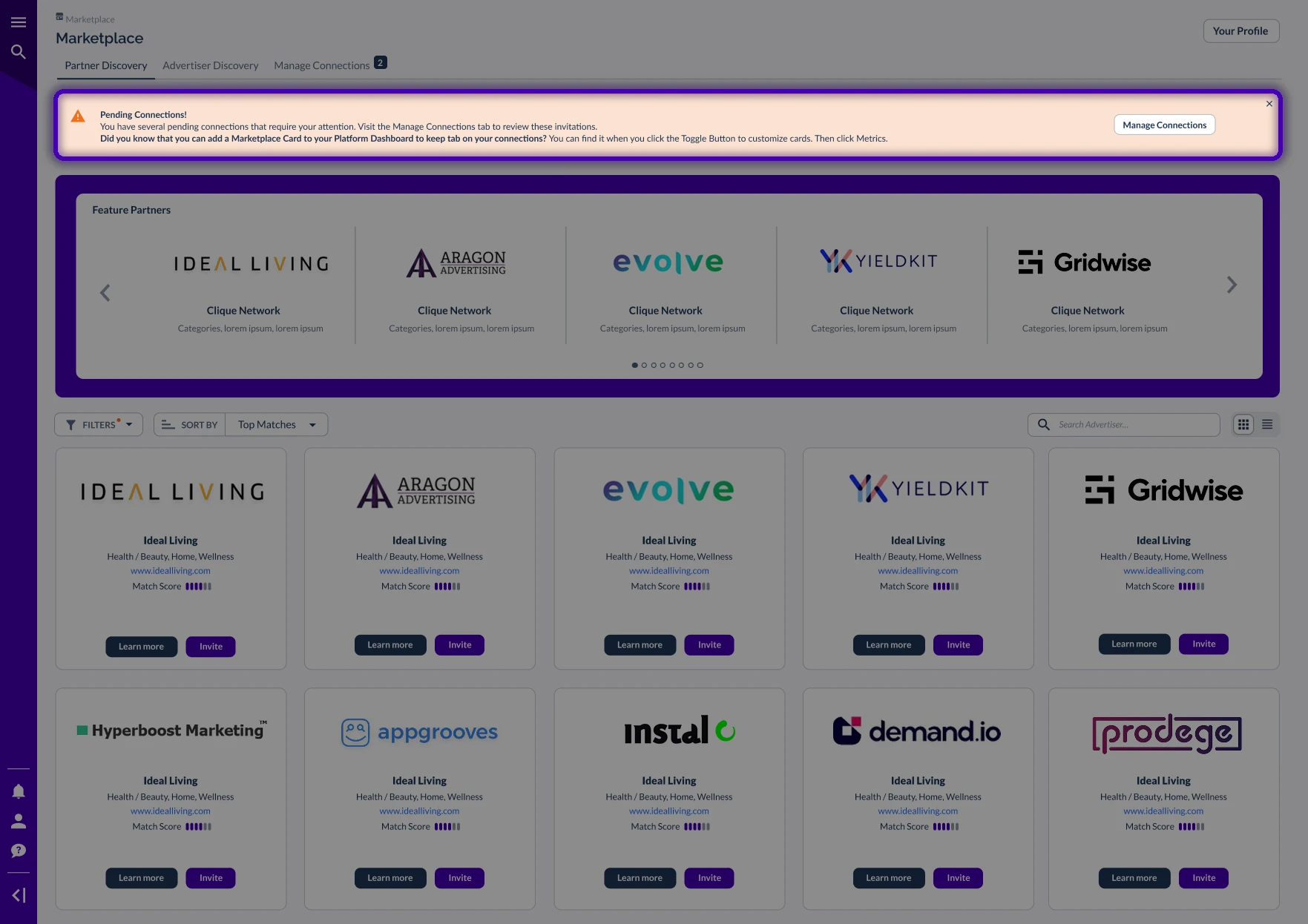1308x924 pixels.
Task: Collapse the sidebar with arrow icon
Action: (19, 895)
